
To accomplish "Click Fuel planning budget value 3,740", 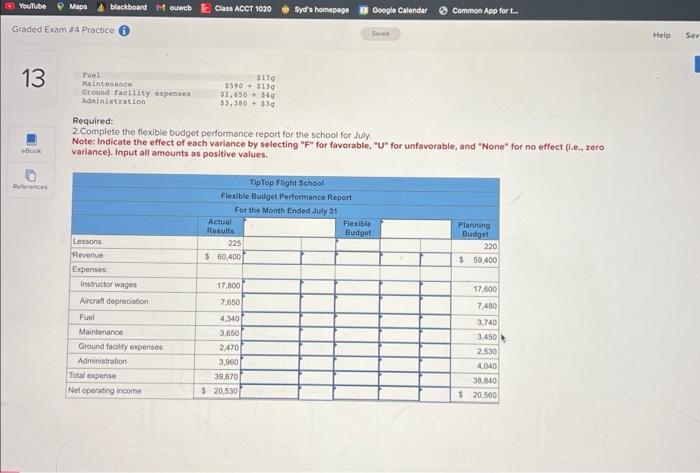I will click(x=487, y=322).
